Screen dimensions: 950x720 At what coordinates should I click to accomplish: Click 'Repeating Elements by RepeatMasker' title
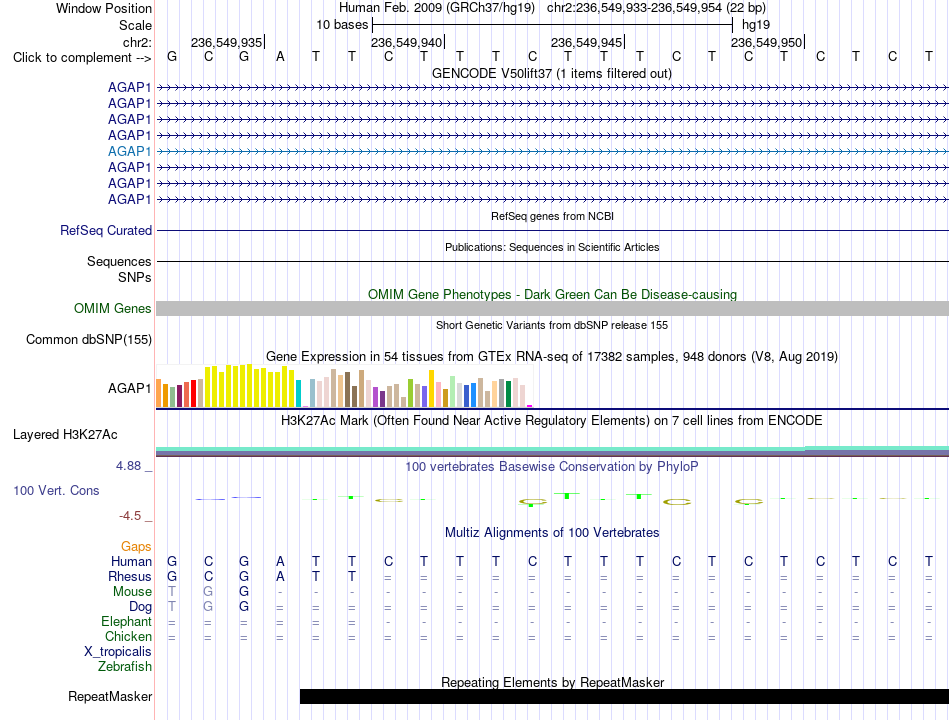coord(553,682)
